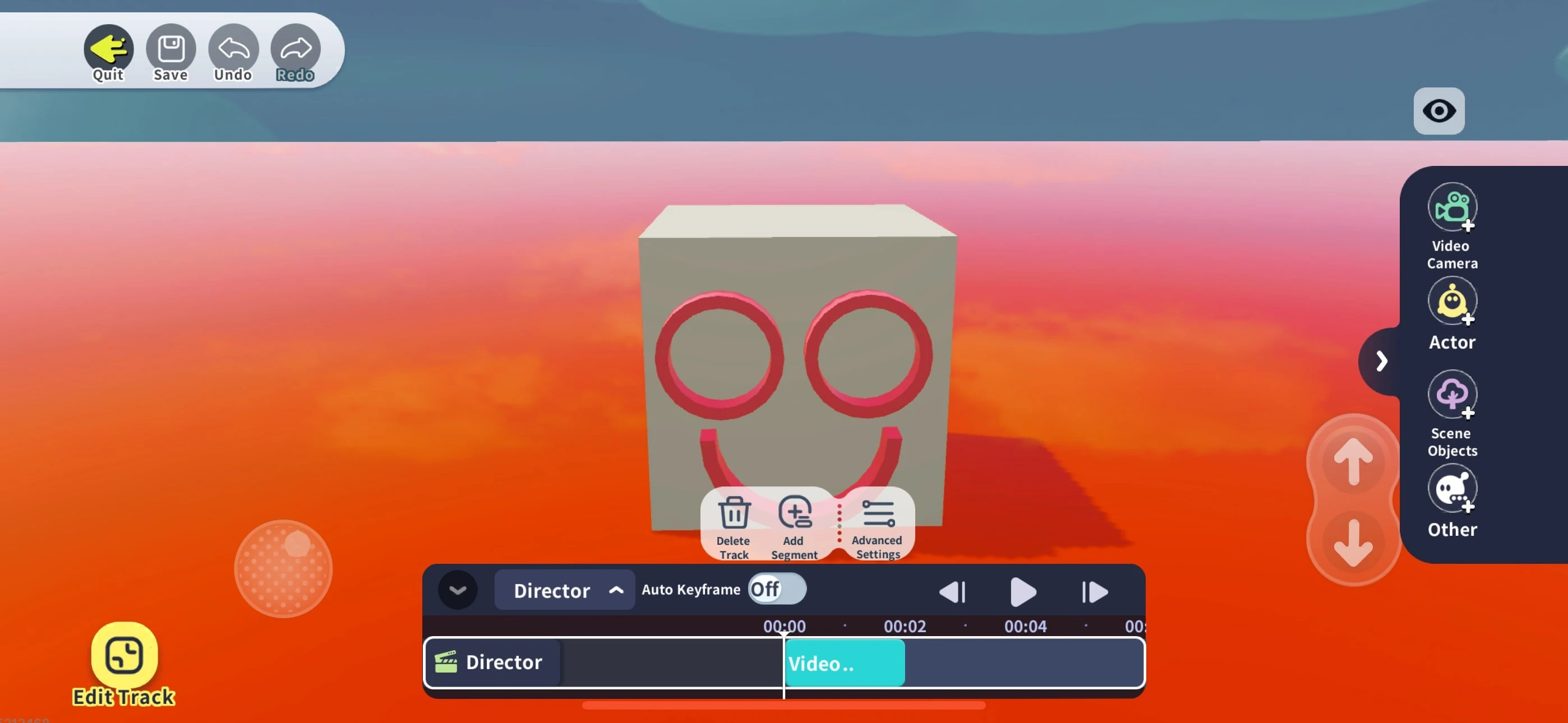This screenshot has height=723, width=1568.
Task: Open the Other category icon
Action: pos(1452,489)
